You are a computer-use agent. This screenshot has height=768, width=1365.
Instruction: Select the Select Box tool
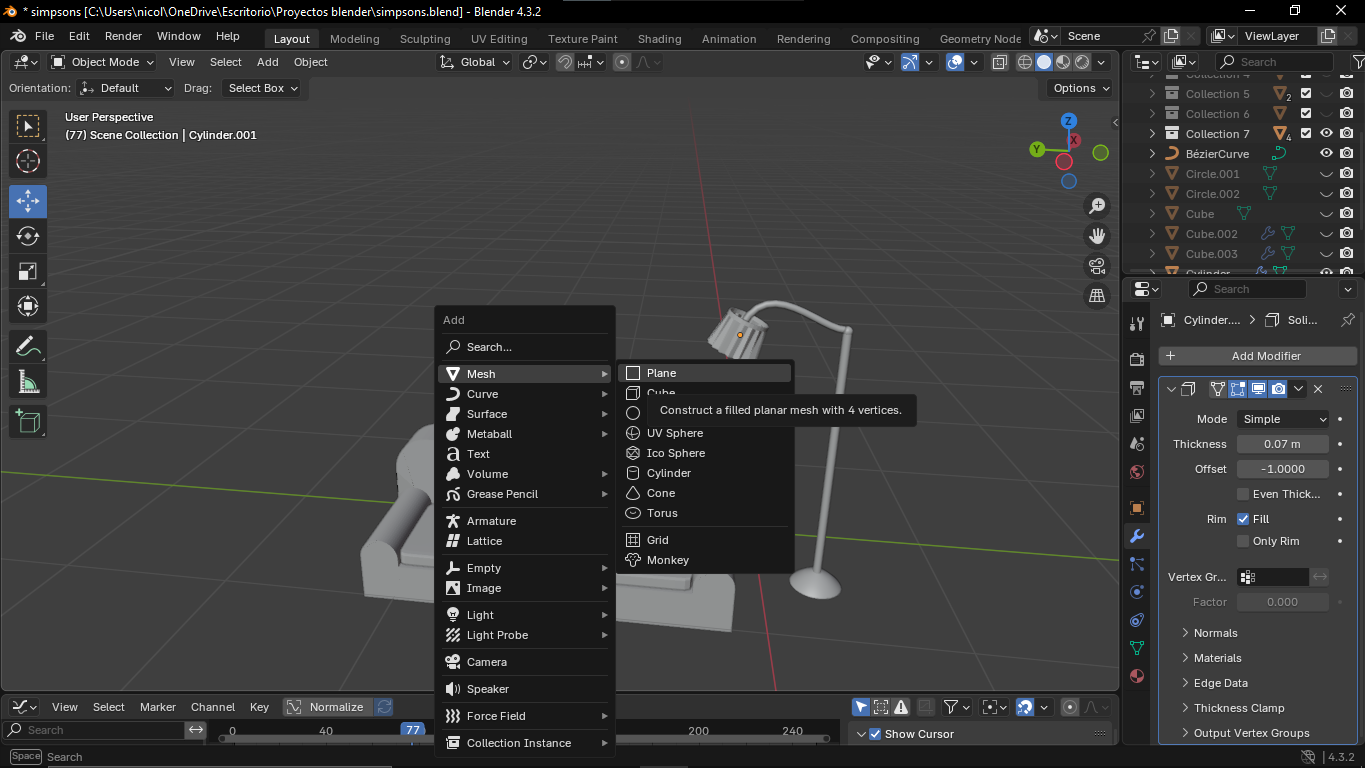(x=28, y=126)
